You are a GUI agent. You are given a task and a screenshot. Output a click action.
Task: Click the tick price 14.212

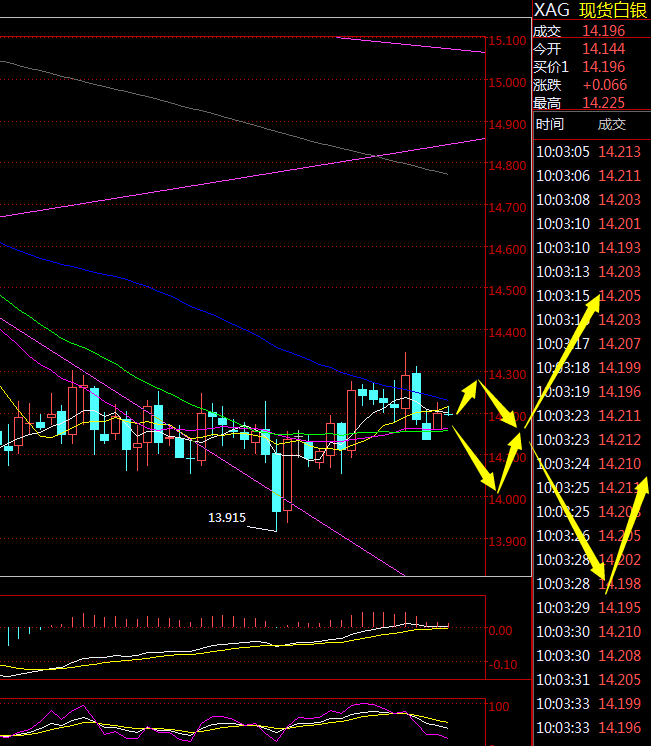(x=620, y=440)
